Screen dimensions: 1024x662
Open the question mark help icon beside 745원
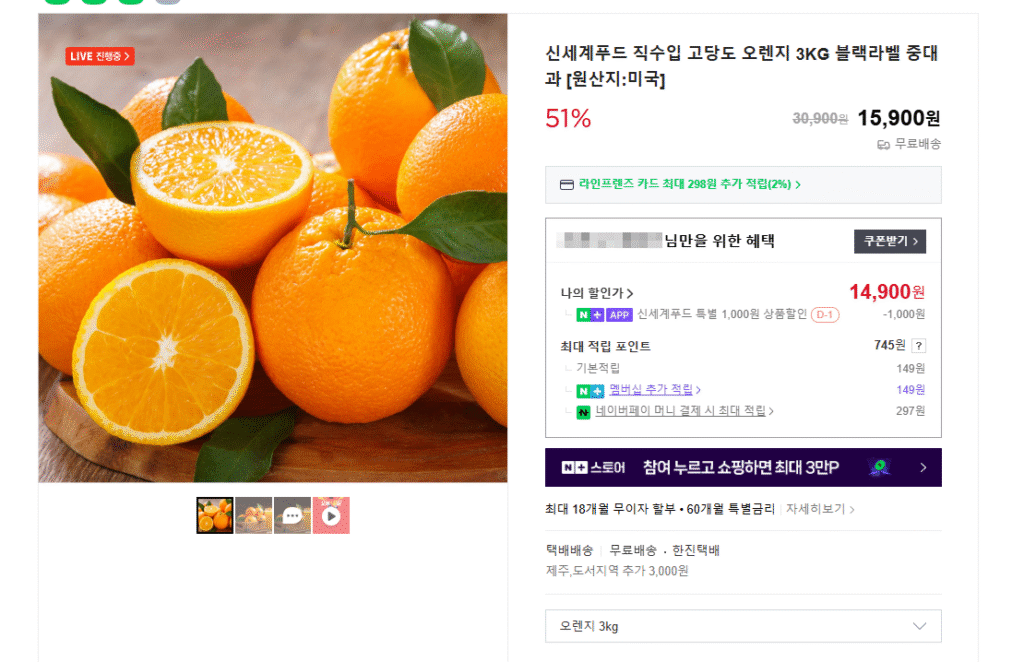[x=917, y=343]
